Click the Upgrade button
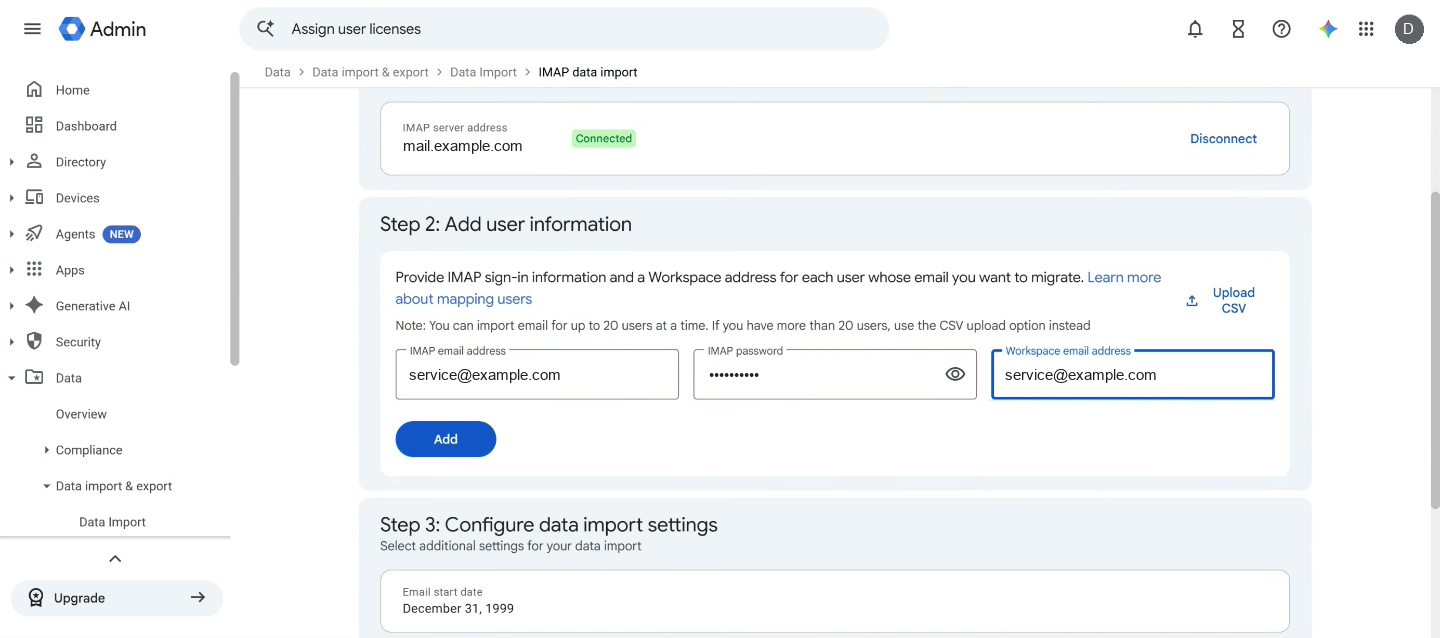The width and height of the screenshot is (1440, 638). tap(117, 598)
